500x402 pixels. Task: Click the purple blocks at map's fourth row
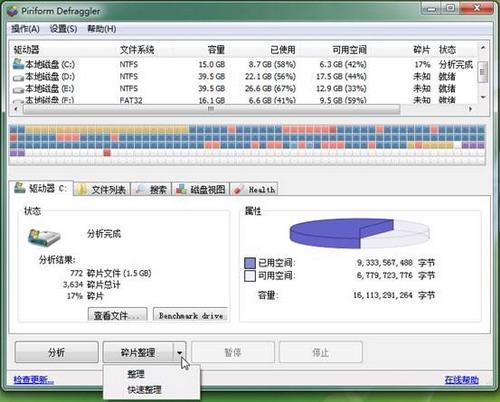(17, 153)
